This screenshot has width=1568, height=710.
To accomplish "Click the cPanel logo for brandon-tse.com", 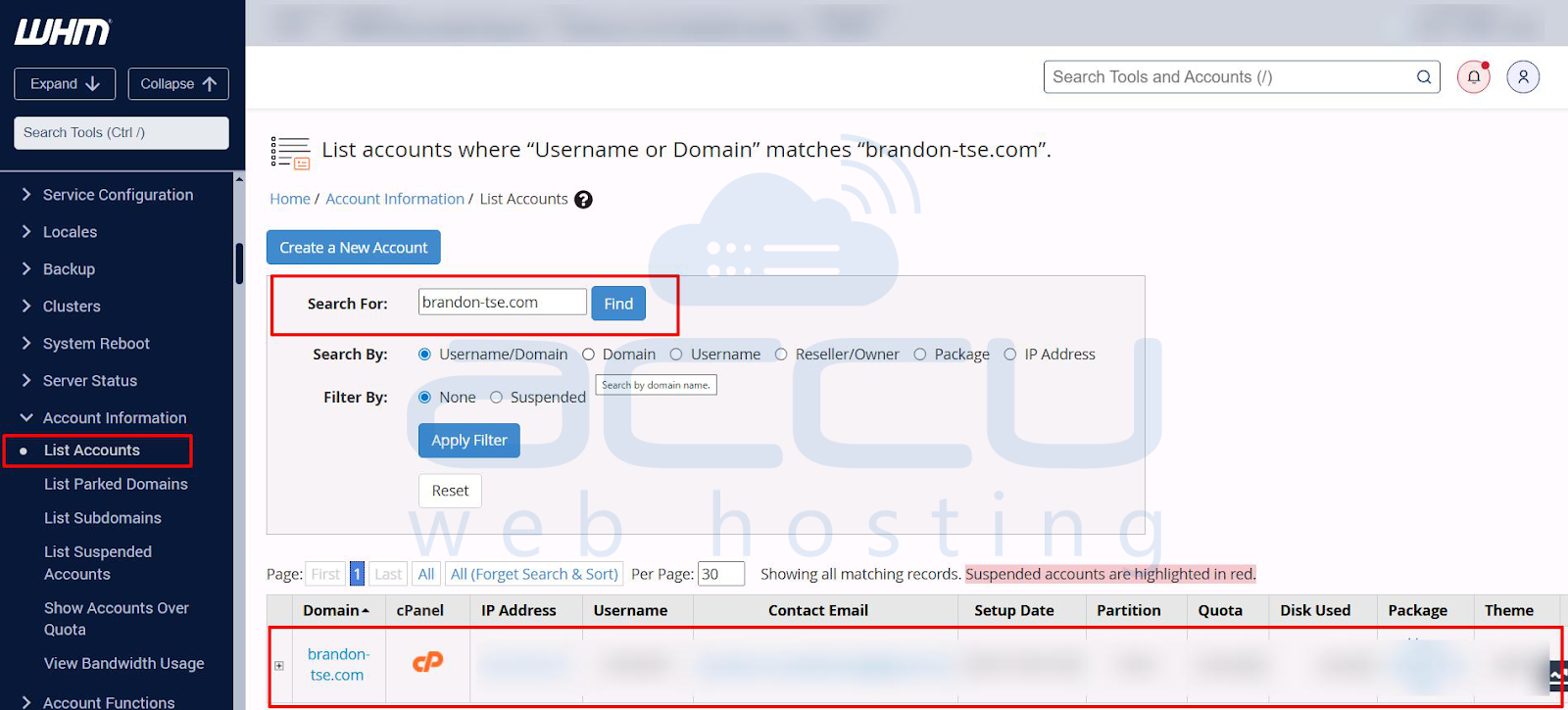I will pyautogui.click(x=427, y=662).
